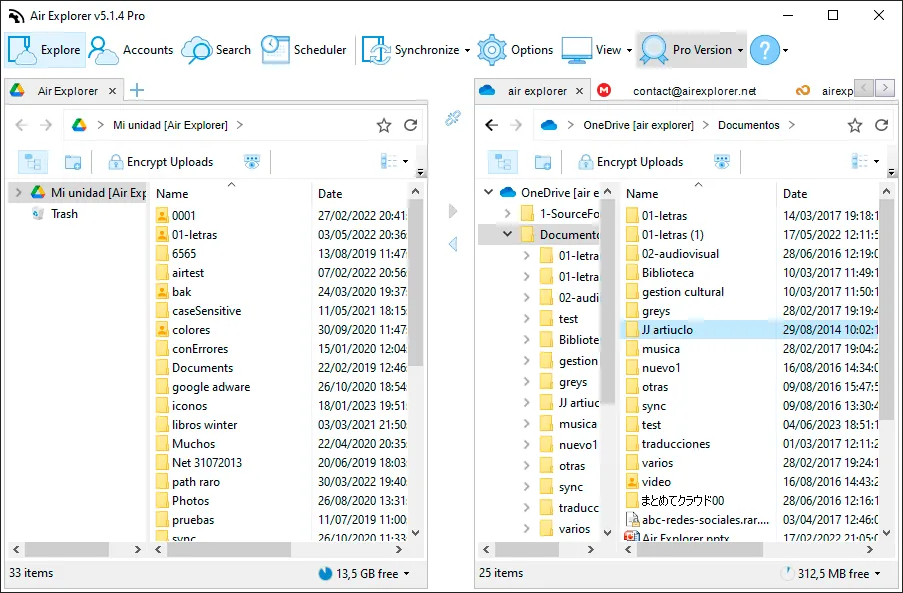Add the Documentos folder to favorites star
The height and width of the screenshot is (593, 903).
[855, 125]
